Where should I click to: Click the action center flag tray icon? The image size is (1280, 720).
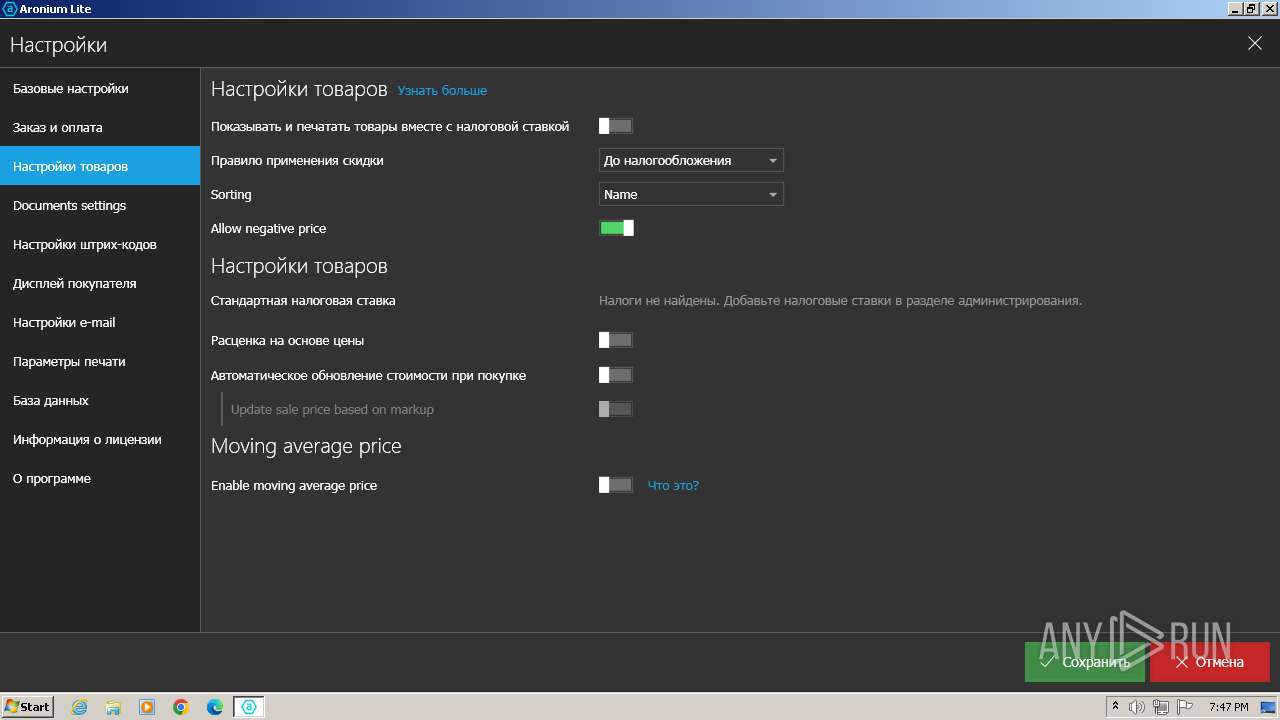point(1183,707)
